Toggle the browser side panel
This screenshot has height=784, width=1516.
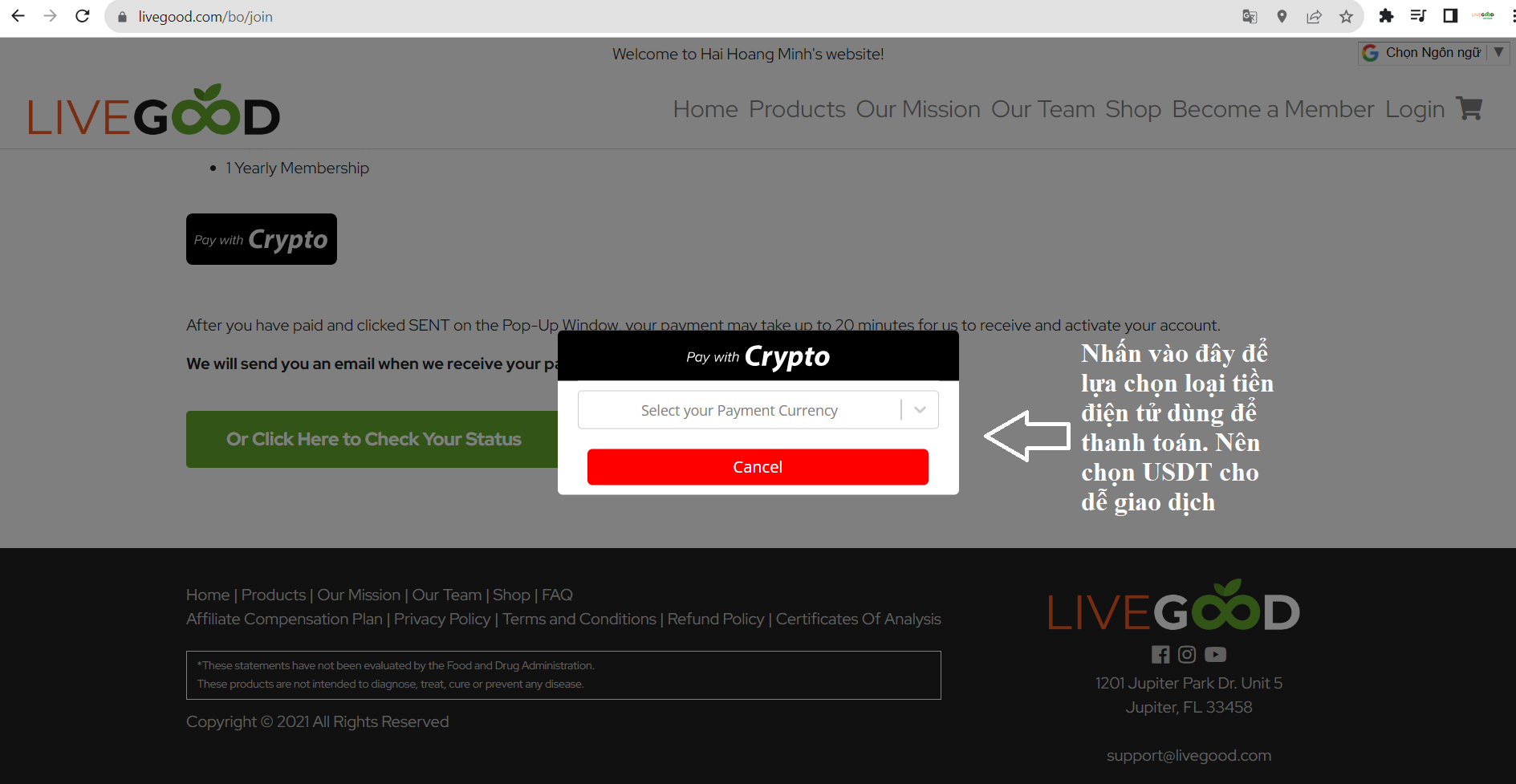pos(1450,16)
